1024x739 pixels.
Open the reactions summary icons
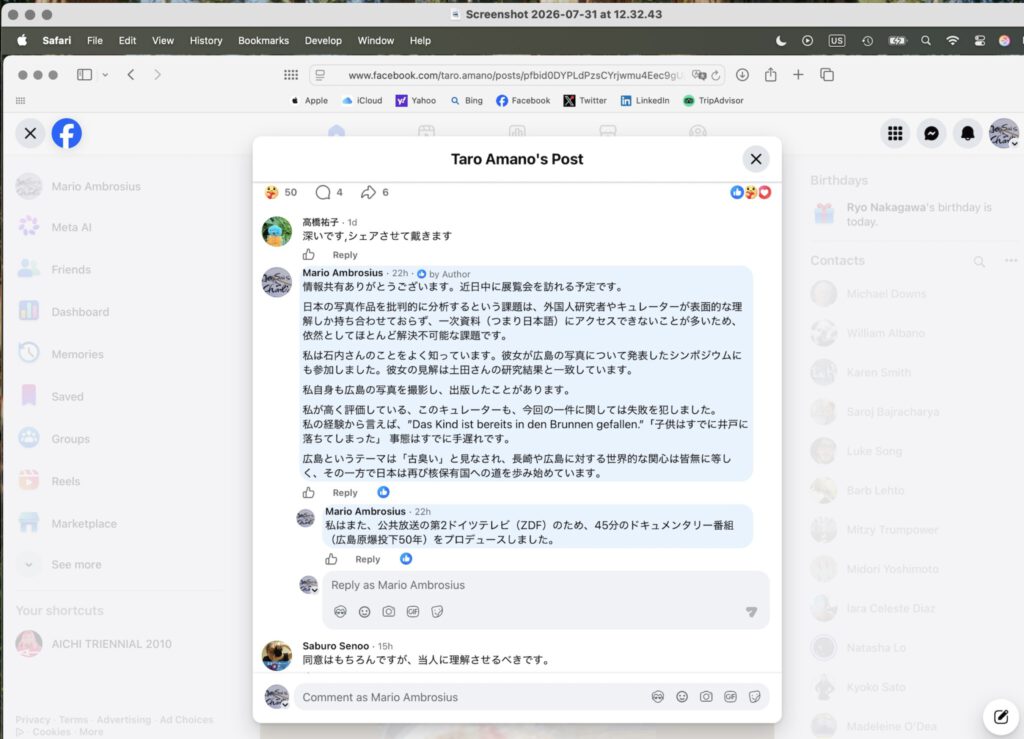[x=750, y=192]
